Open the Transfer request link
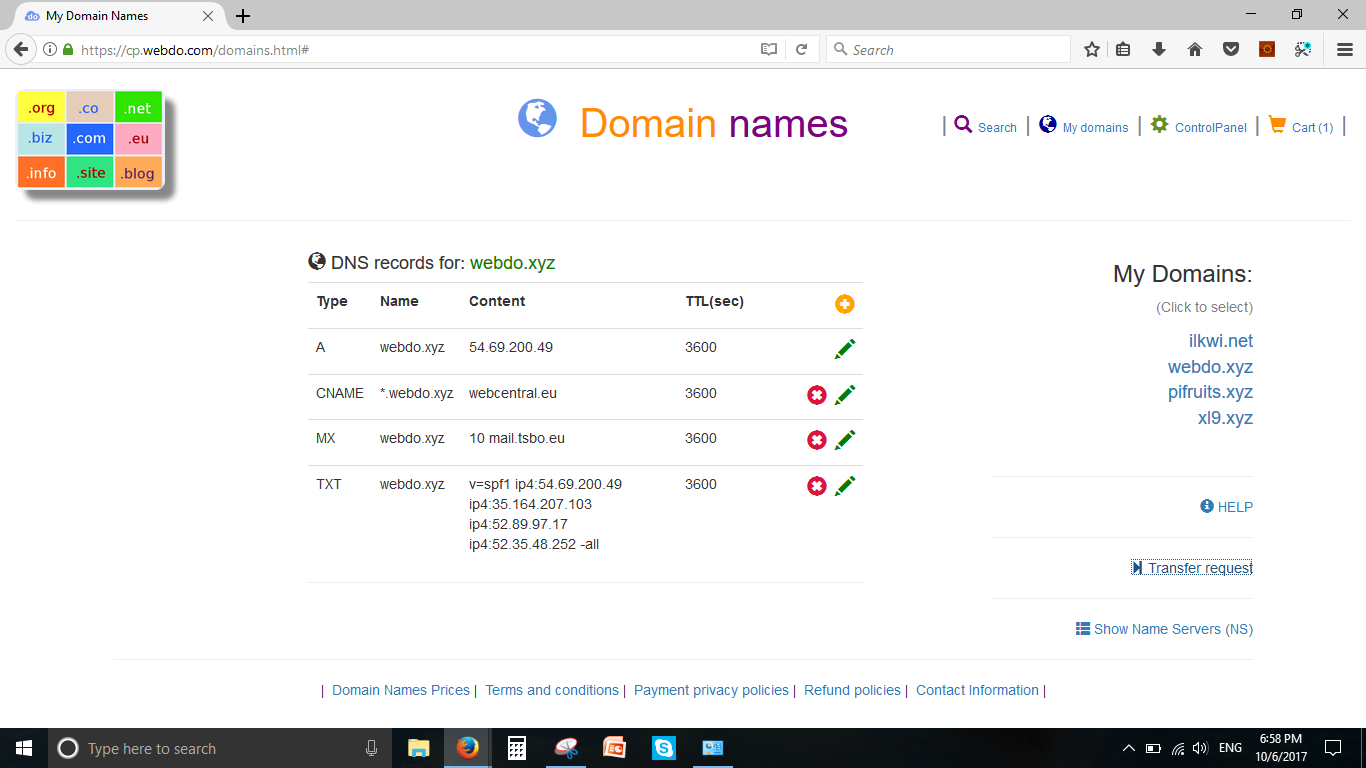Viewport: 1366px width, 768px height. 1192,568
